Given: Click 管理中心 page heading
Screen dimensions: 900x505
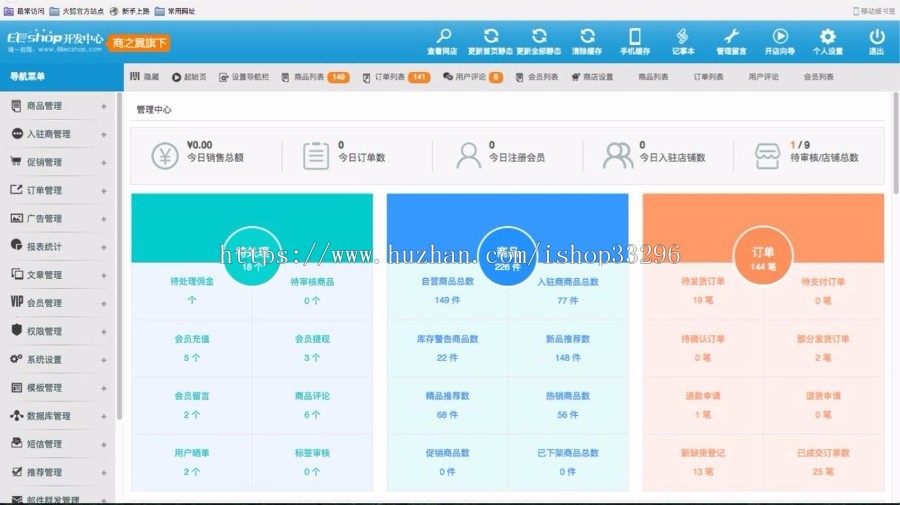Looking at the screenshot, I should click(154, 110).
